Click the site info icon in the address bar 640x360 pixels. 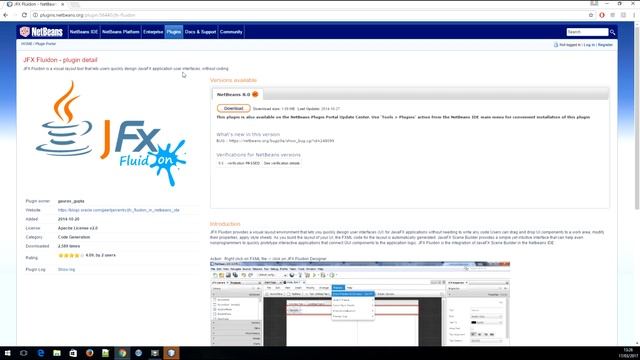click(35, 15)
